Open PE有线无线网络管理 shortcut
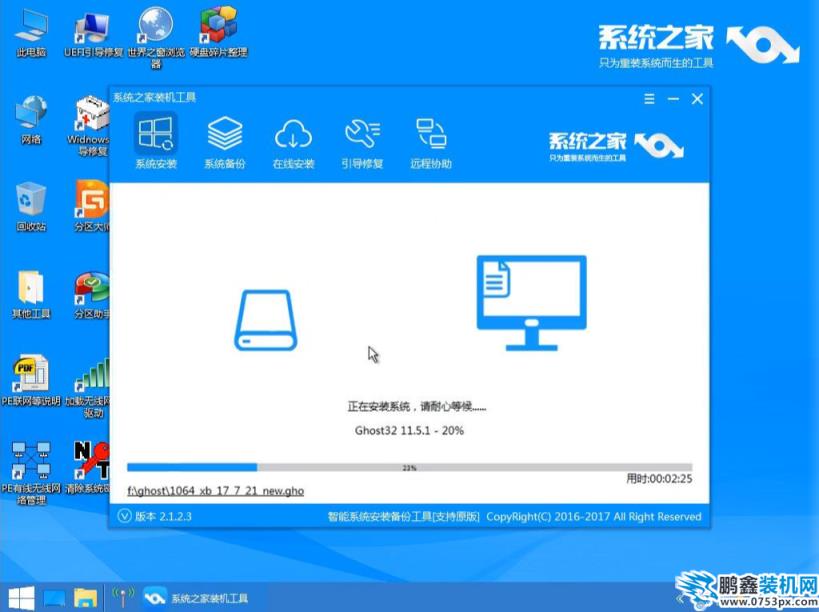Image resolution: width=819 pixels, height=612 pixels. pyautogui.click(x=31, y=474)
